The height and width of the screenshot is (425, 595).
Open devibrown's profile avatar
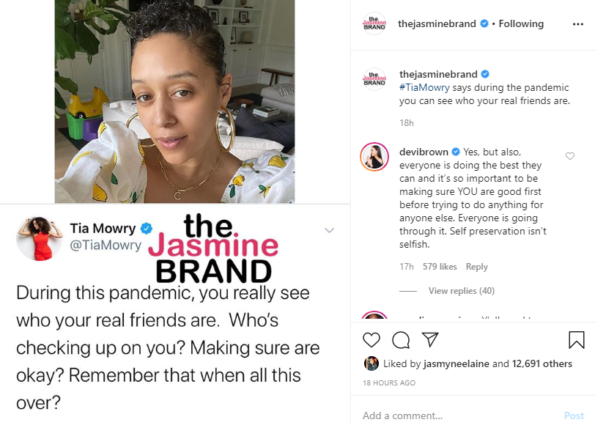pyautogui.click(x=374, y=156)
